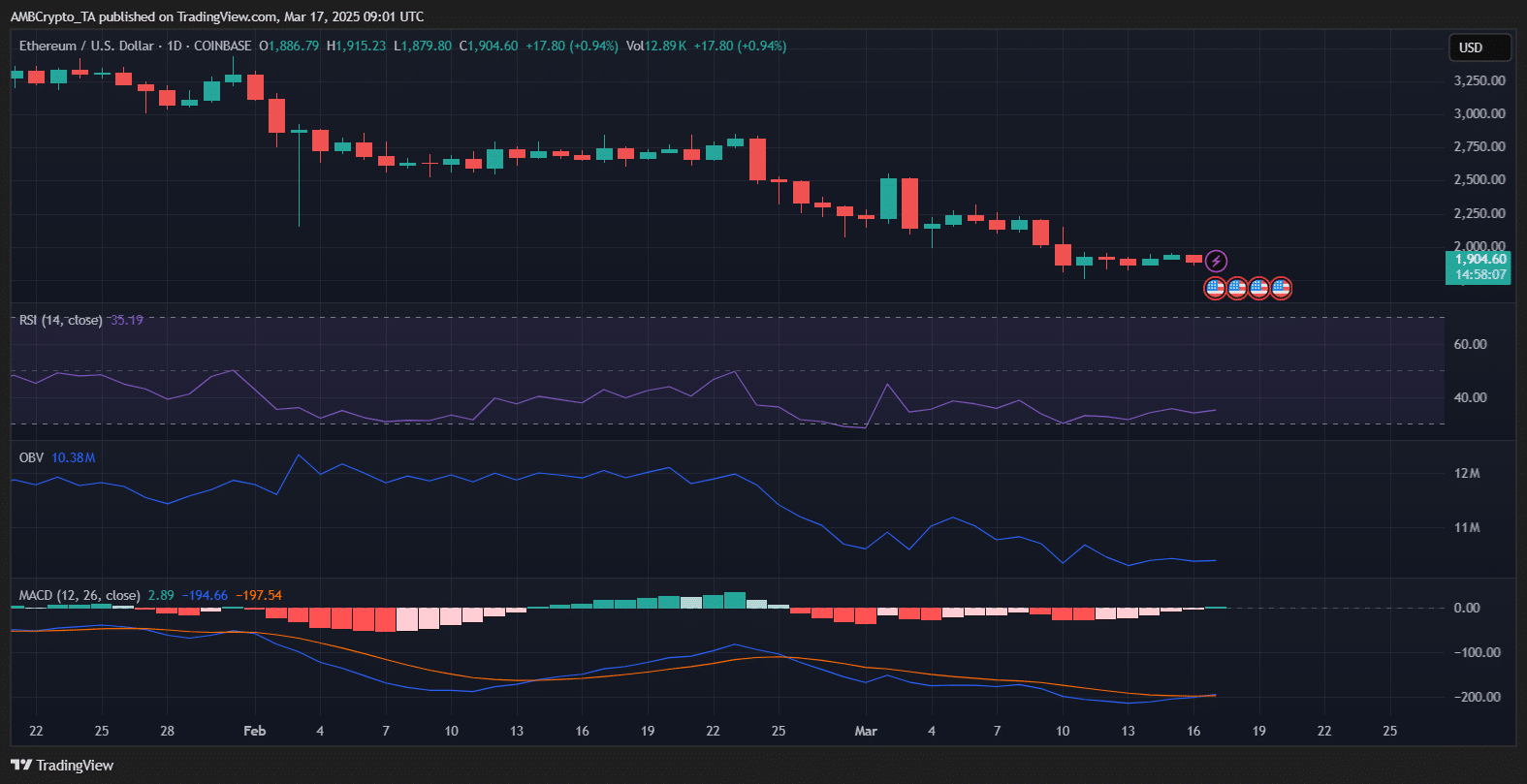The width and height of the screenshot is (1527, 784).
Task: Click the OBV value 10.38M
Action: 73,457
